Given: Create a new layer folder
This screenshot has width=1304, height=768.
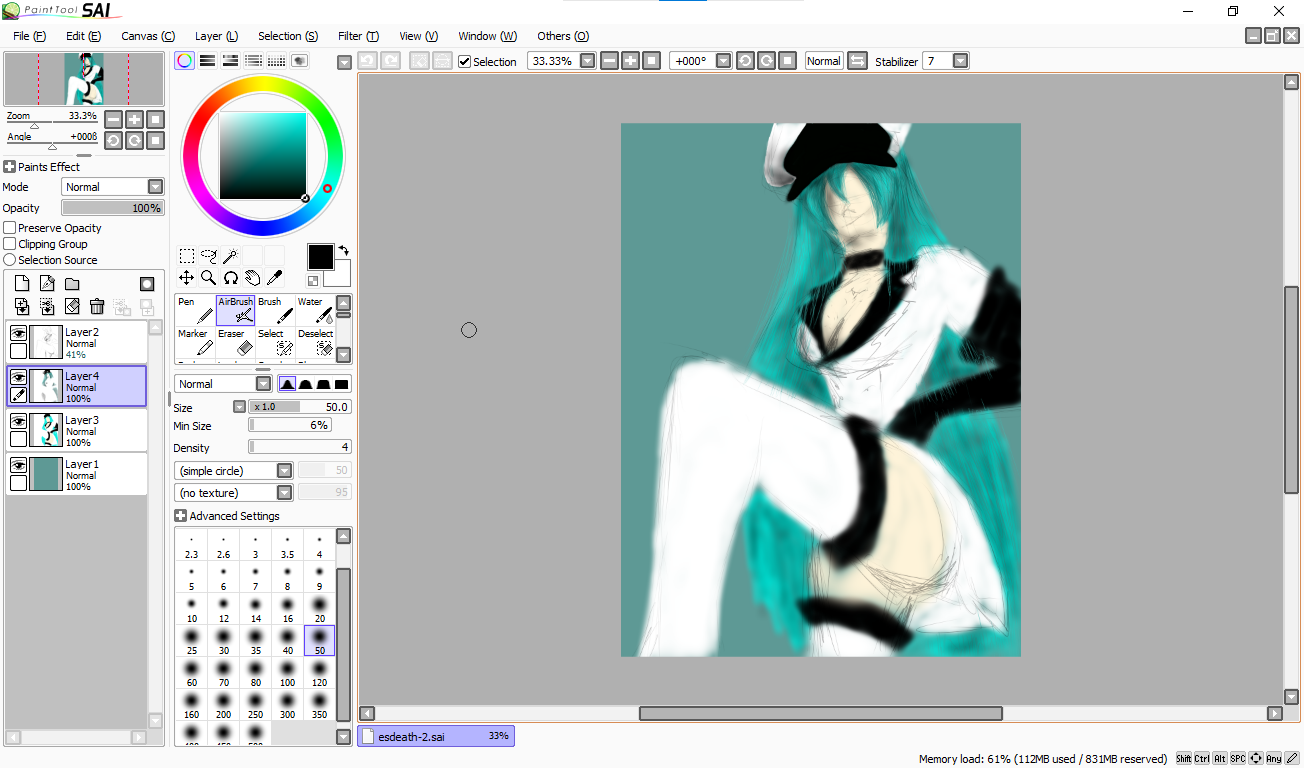Looking at the screenshot, I should [72, 284].
